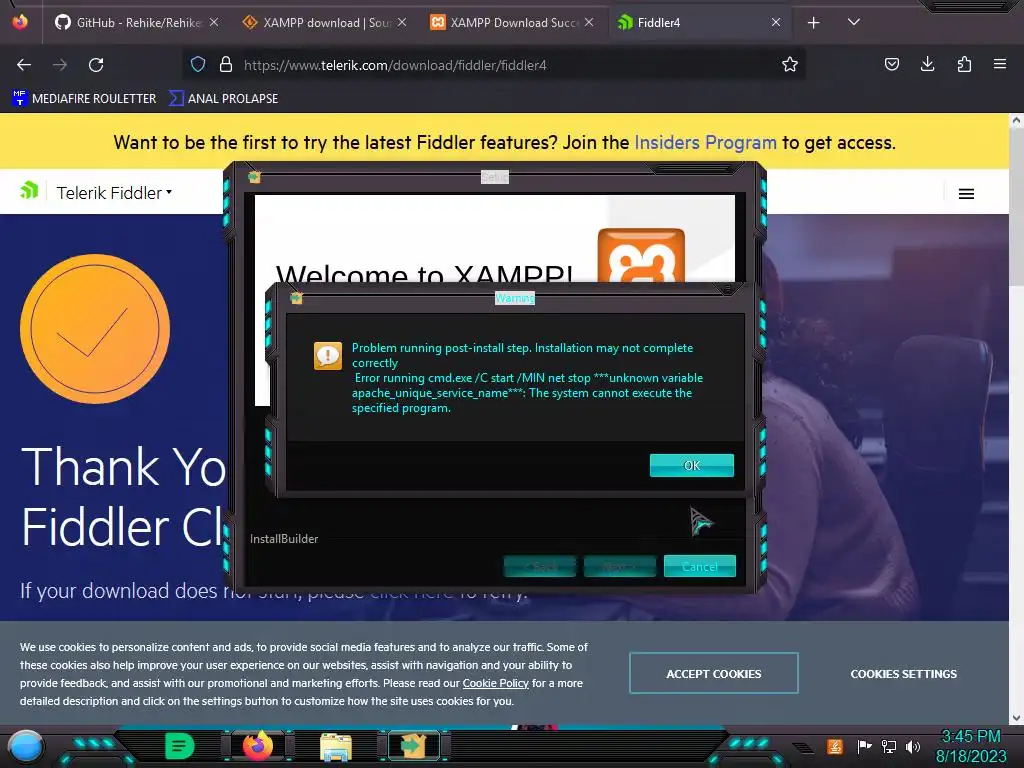Open the Firefox downloads panel
Screen dimensions: 1024x768
927,64
